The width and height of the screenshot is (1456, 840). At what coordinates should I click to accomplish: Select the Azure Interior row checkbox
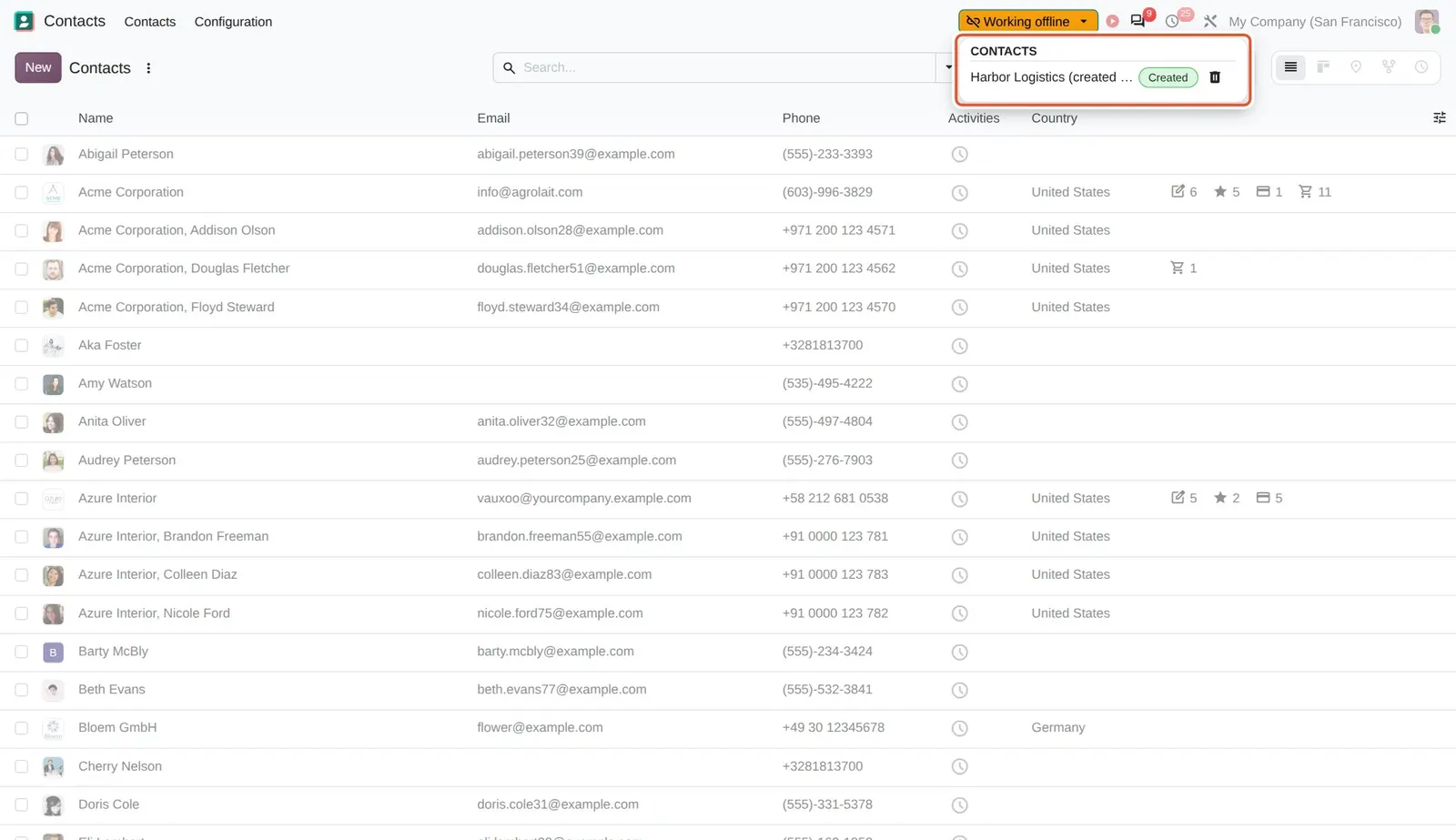22,499
